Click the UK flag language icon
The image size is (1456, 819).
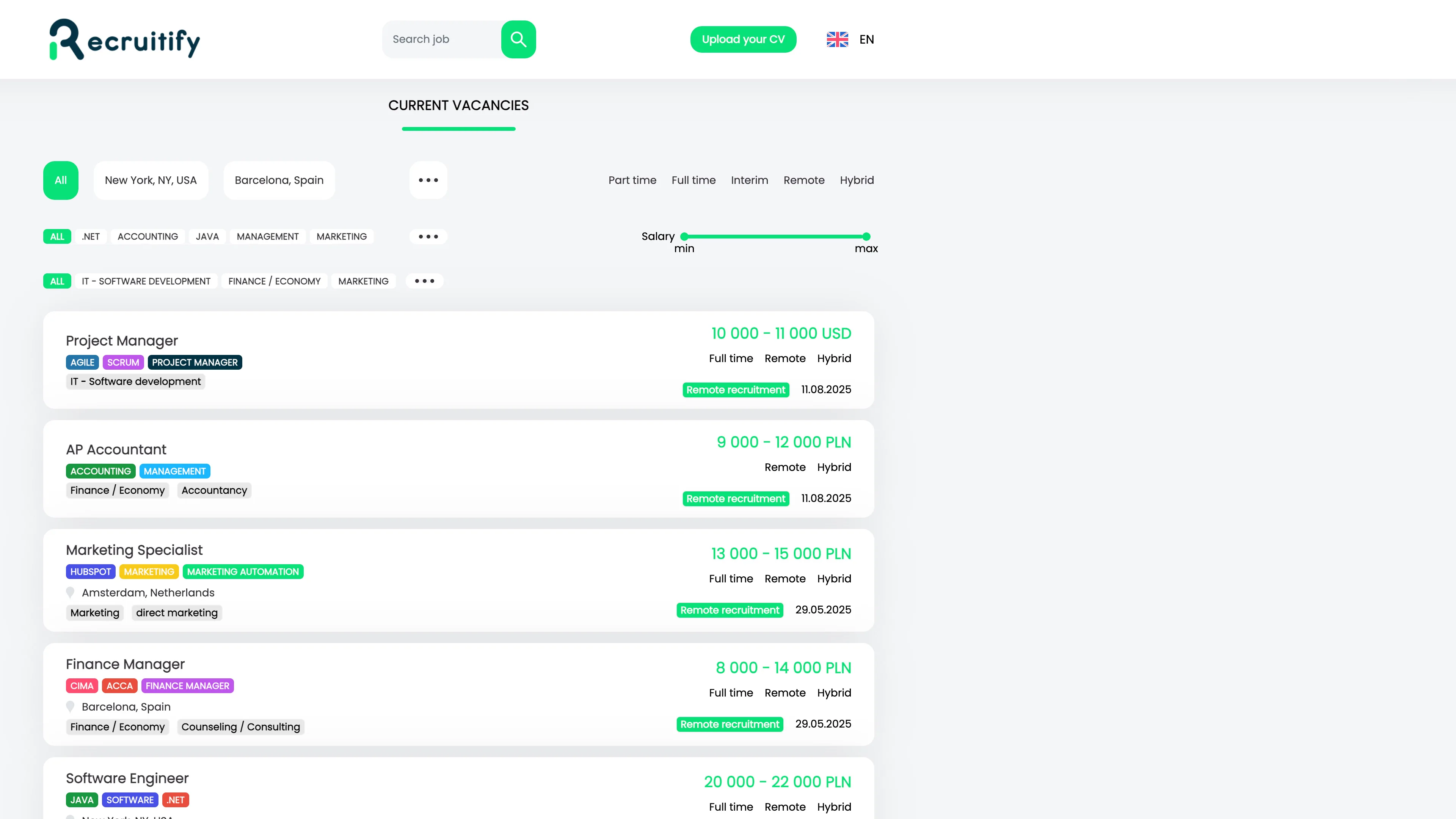(837, 39)
